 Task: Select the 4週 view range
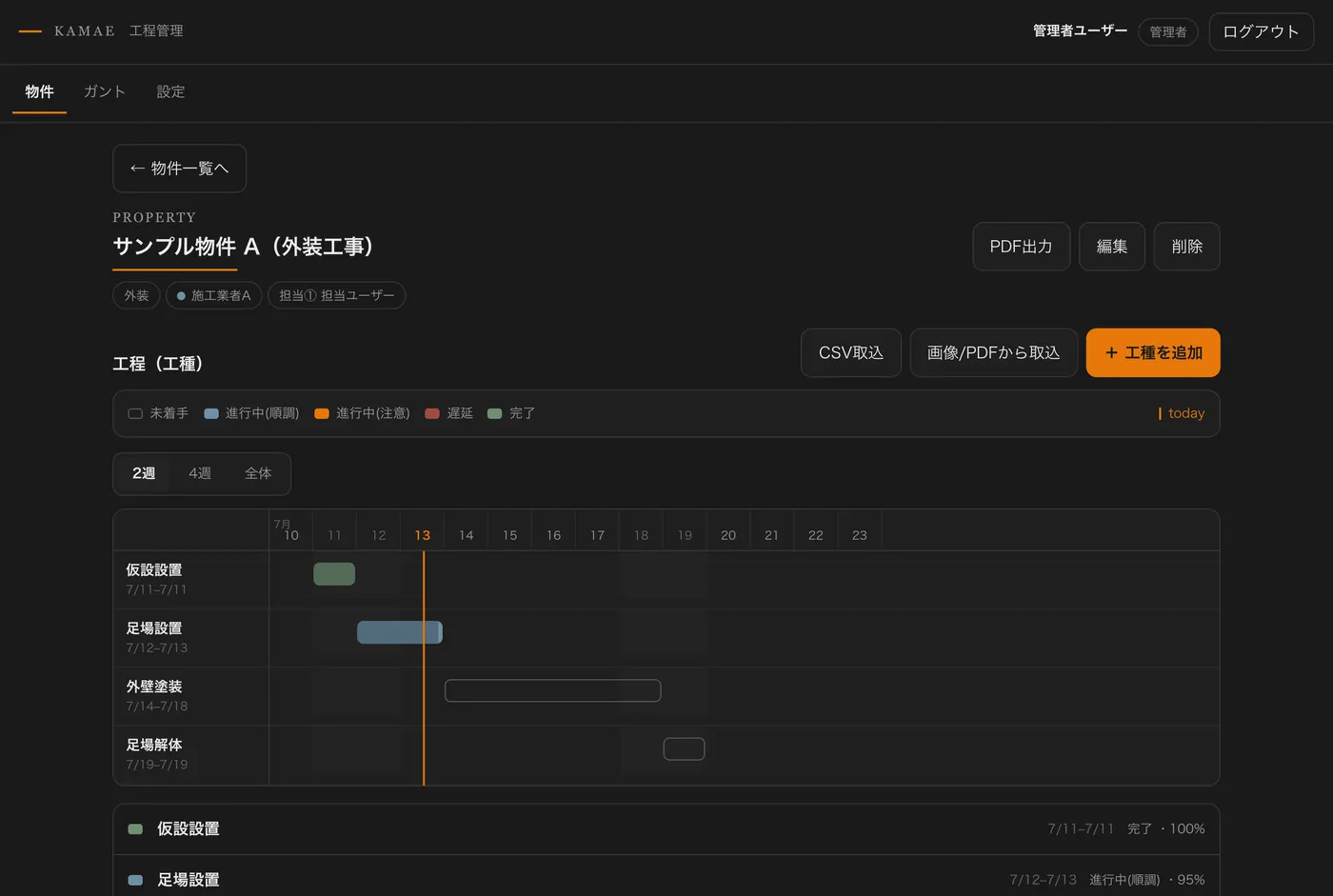tap(200, 473)
